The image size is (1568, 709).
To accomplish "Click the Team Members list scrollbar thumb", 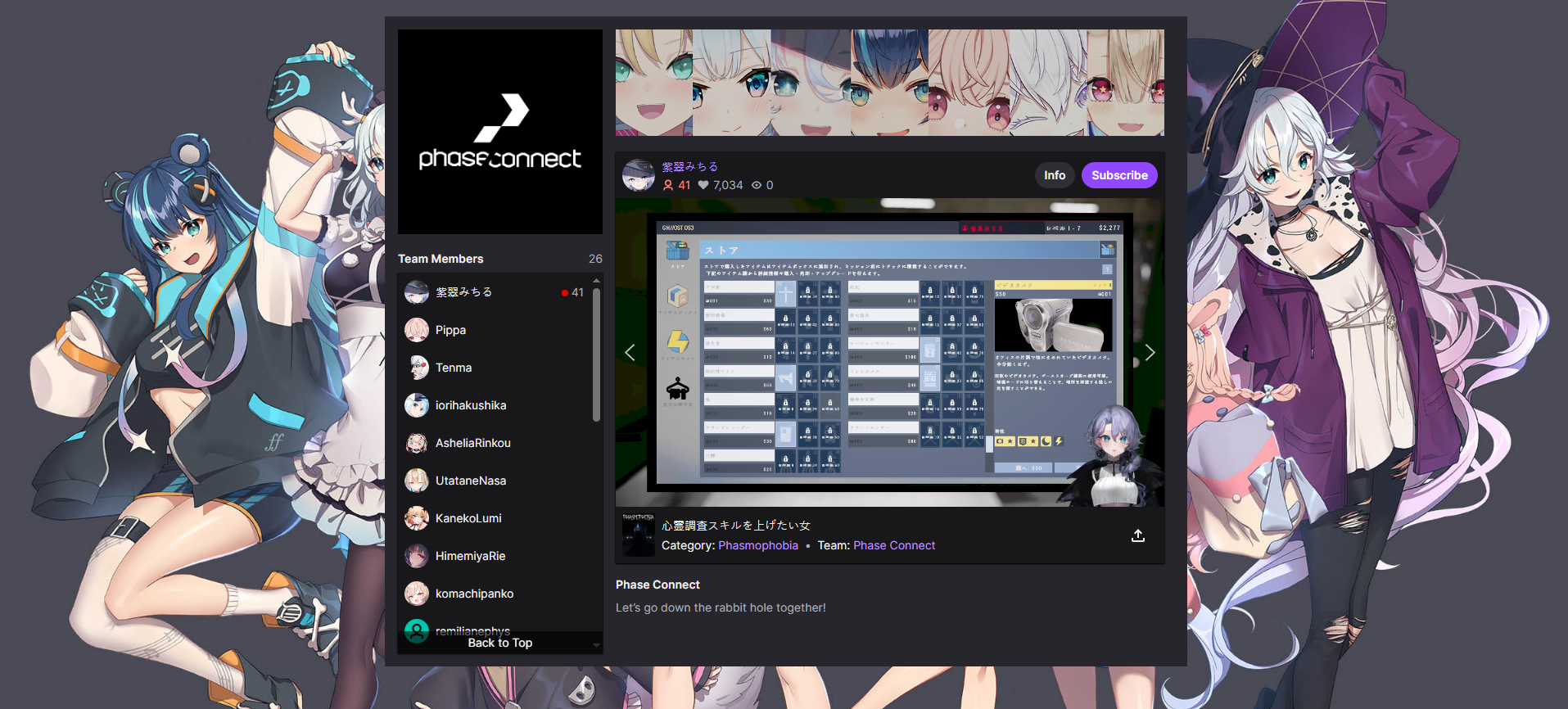I will coord(596,354).
